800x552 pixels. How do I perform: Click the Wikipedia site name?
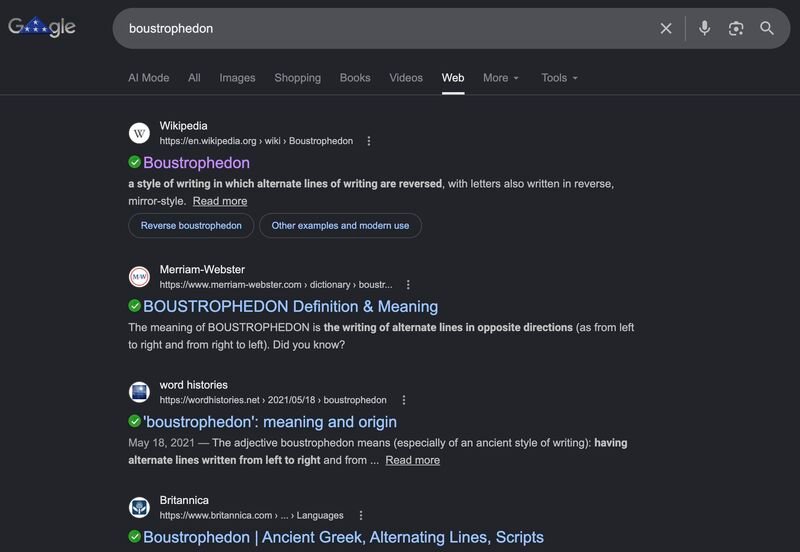tap(184, 126)
